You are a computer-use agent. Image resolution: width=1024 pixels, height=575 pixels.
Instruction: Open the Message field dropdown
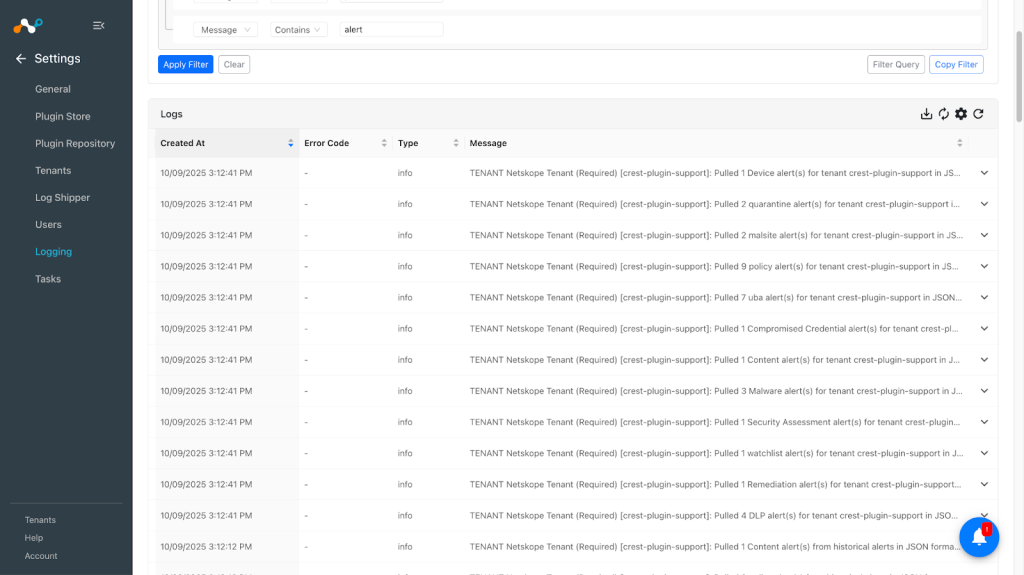(x=225, y=29)
